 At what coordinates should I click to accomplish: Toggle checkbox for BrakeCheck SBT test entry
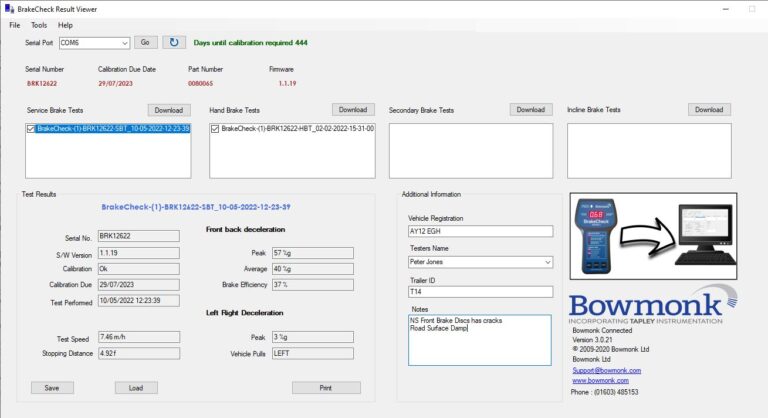click(32, 129)
